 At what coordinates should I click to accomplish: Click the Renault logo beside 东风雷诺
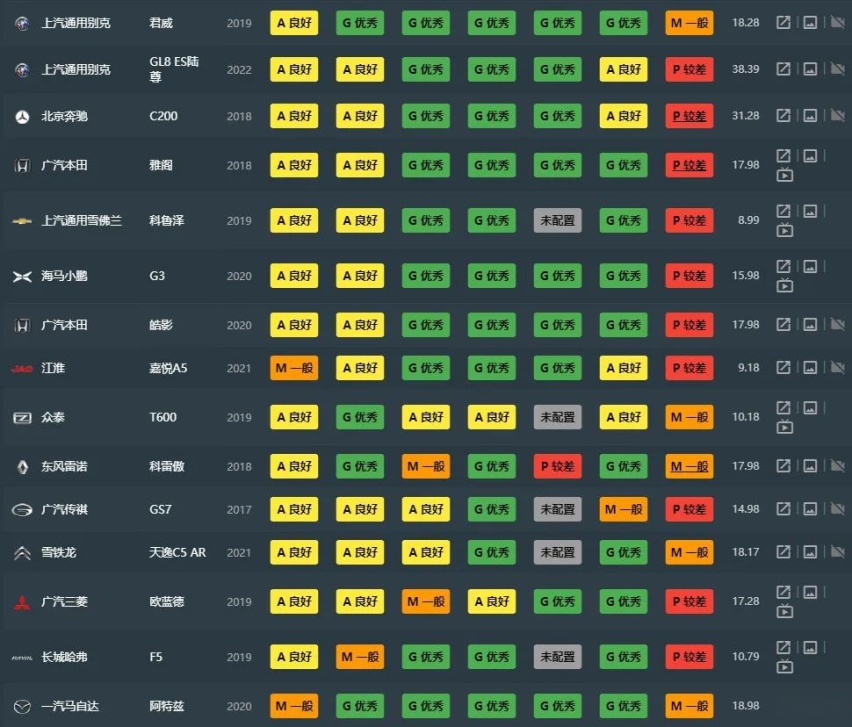click(x=22, y=467)
